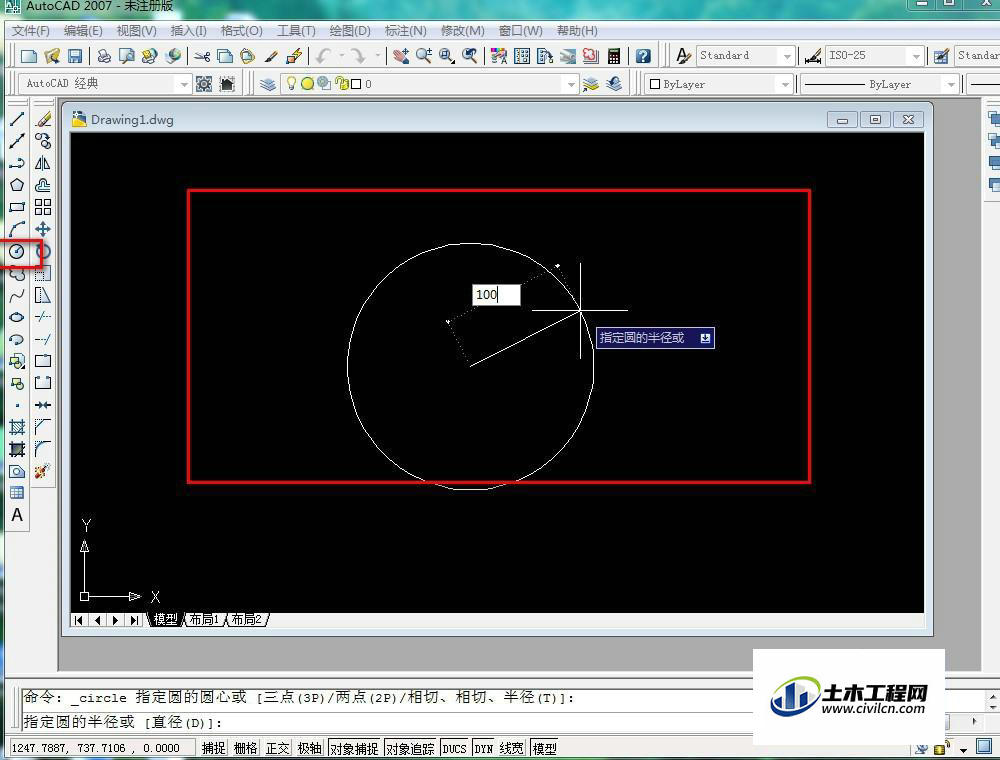Select the Erase modify tool
The image size is (1000, 760).
click(x=43, y=119)
